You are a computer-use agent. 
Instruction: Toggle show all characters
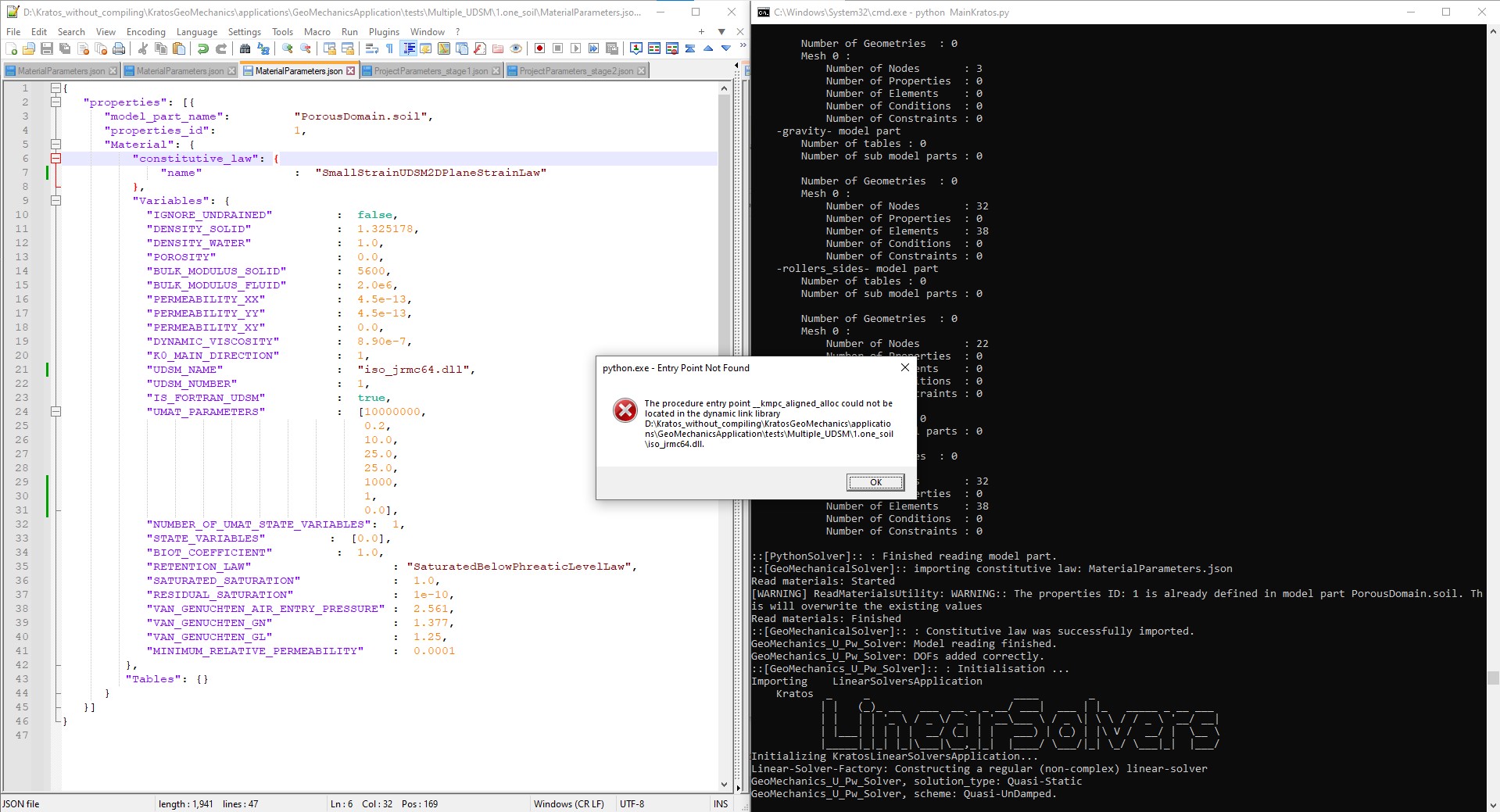tap(389, 48)
